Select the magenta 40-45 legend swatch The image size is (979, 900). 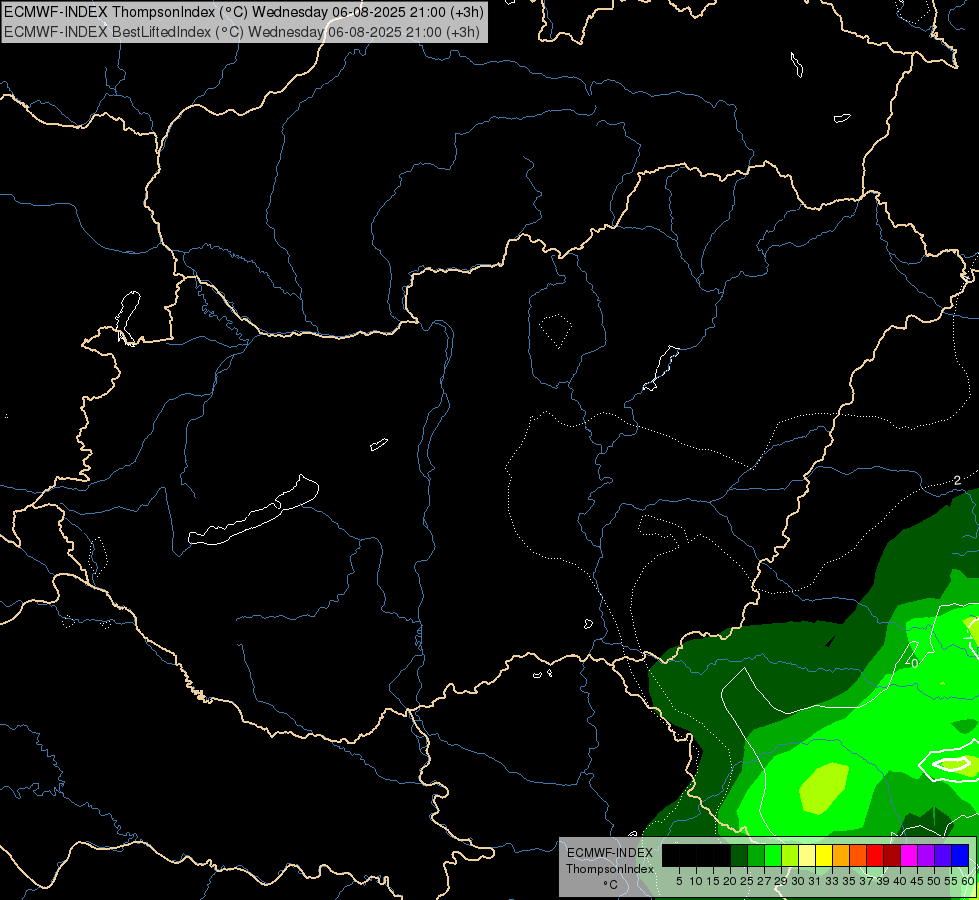tap(909, 855)
